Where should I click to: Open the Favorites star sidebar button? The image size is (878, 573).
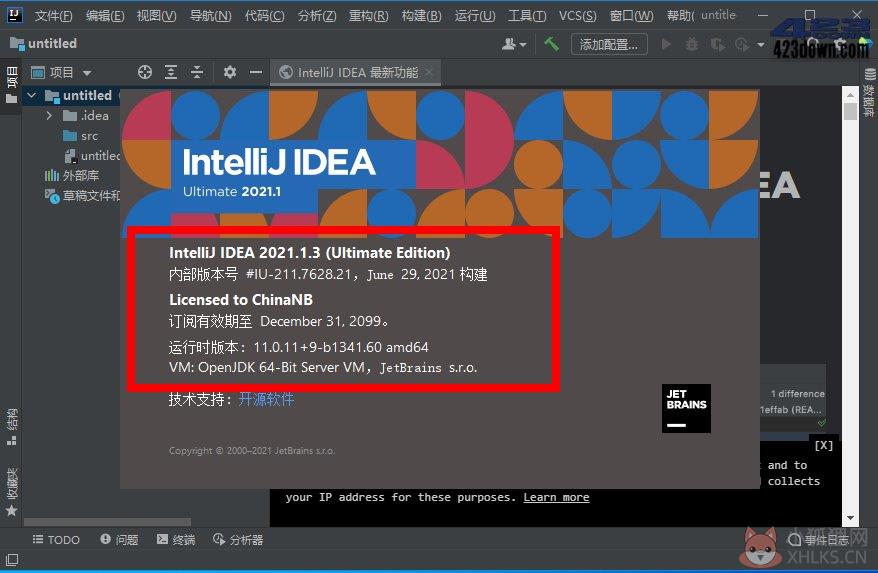(11, 491)
